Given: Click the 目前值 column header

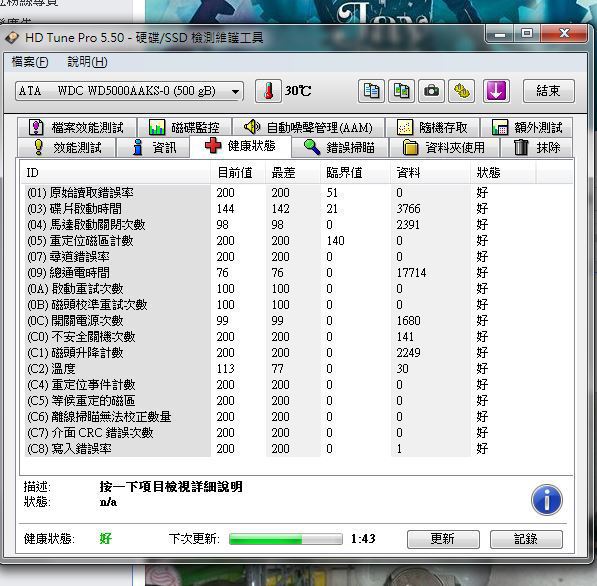Looking at the screenshot, I should click(238, 173).
